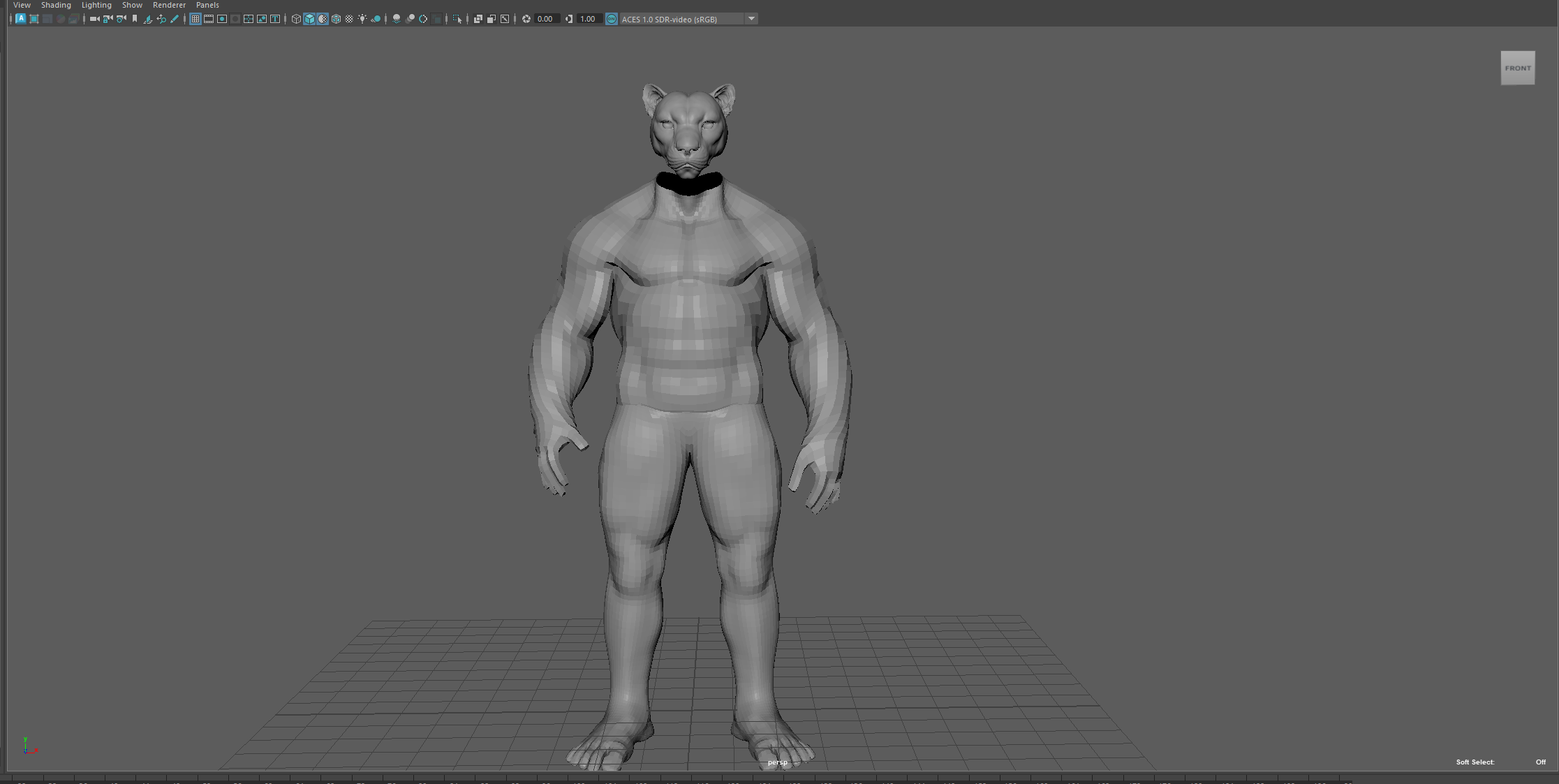
Task: Click the Lock Camera icon
Action: point(108,19)
